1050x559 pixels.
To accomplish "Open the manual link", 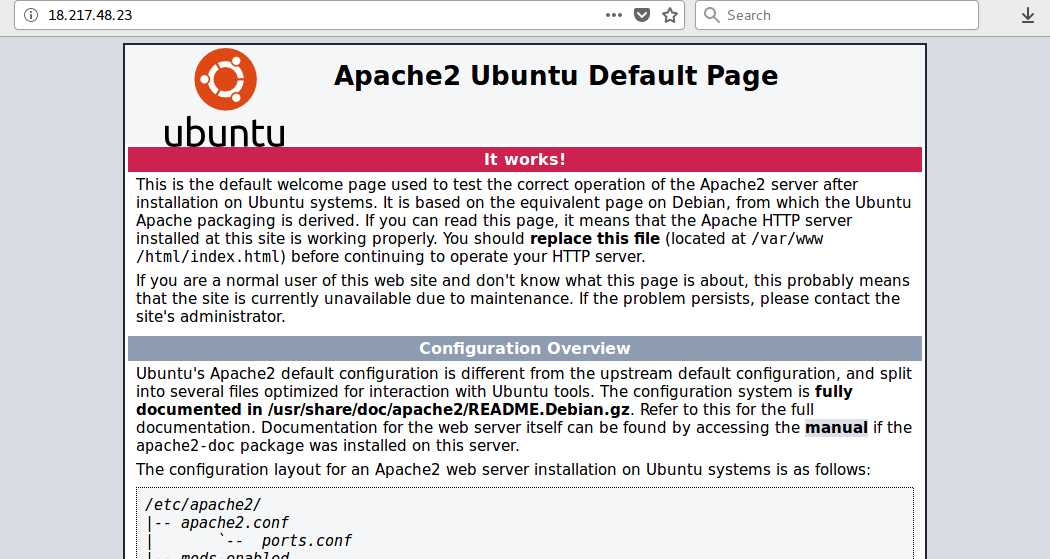I will click(836, 428).
